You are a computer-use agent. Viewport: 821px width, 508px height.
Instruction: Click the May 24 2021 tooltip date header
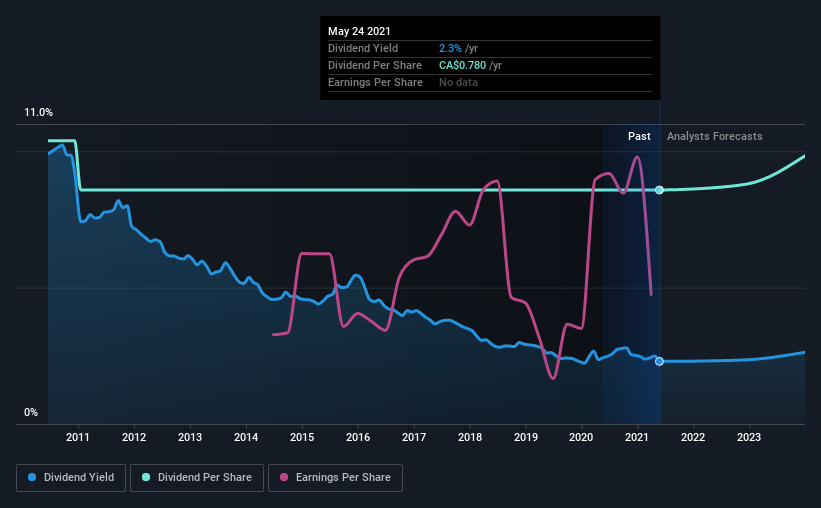click(359, 31)
